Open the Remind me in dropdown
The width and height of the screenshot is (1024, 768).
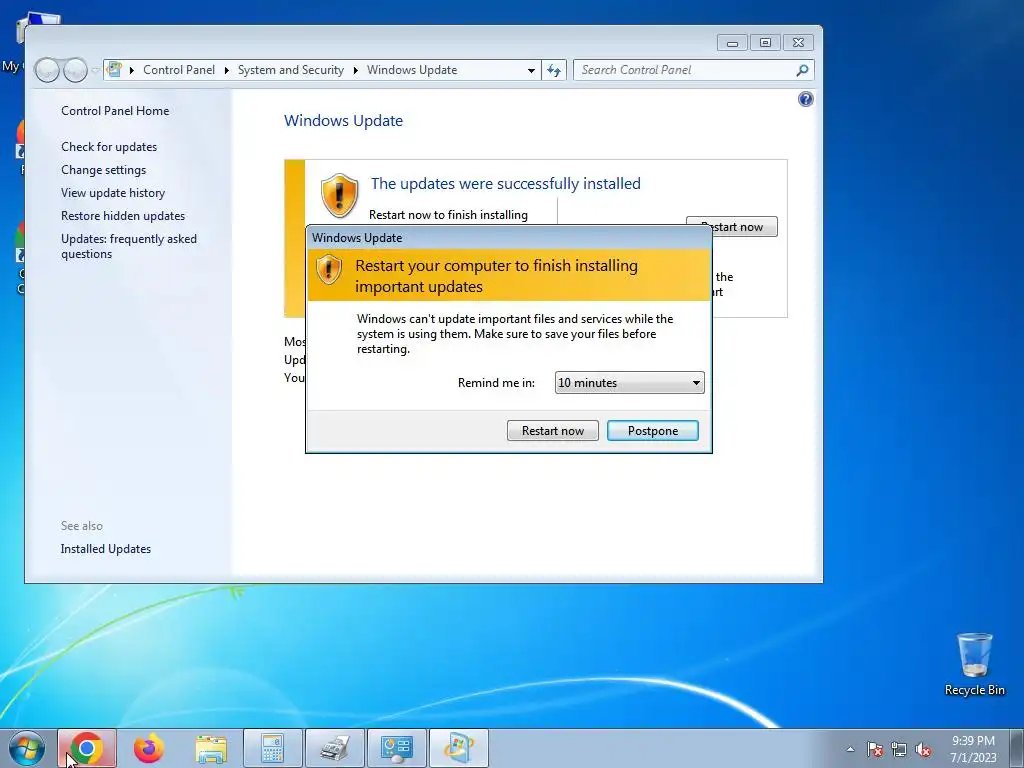(x=630, y=383)
